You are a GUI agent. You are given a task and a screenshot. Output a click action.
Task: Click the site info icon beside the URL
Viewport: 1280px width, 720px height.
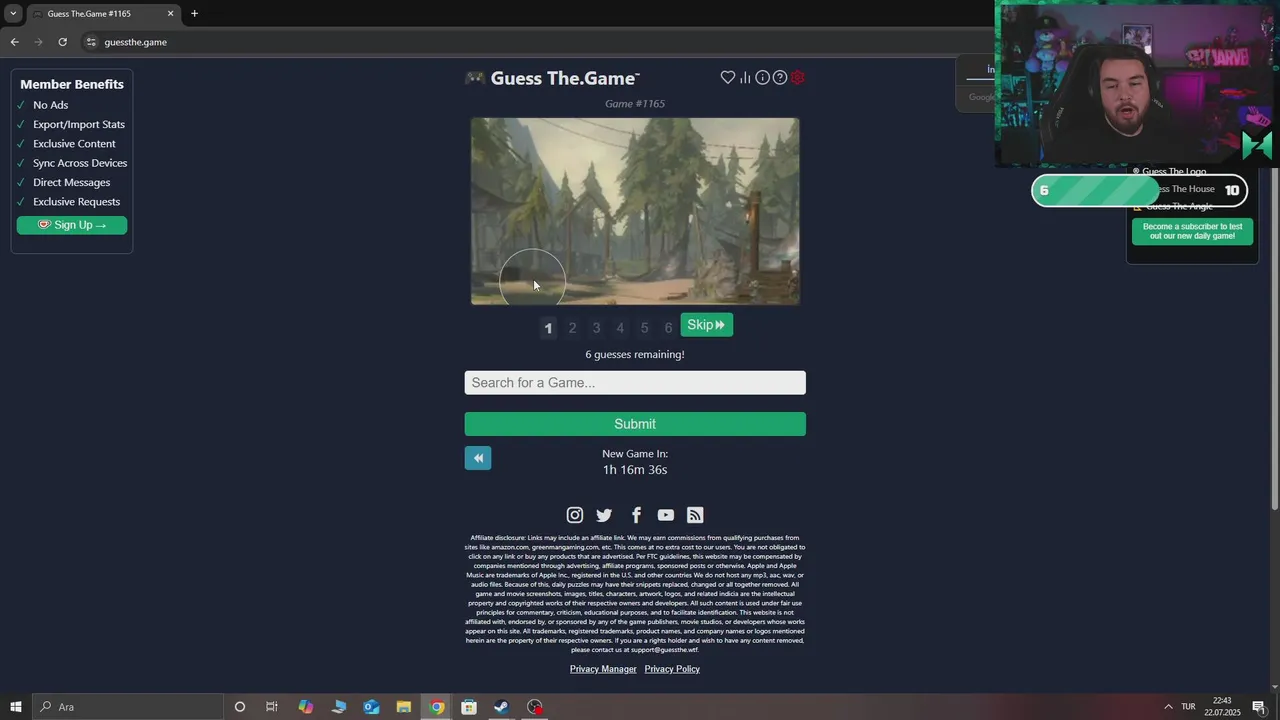pyautogui.click(x=91, y=42)
